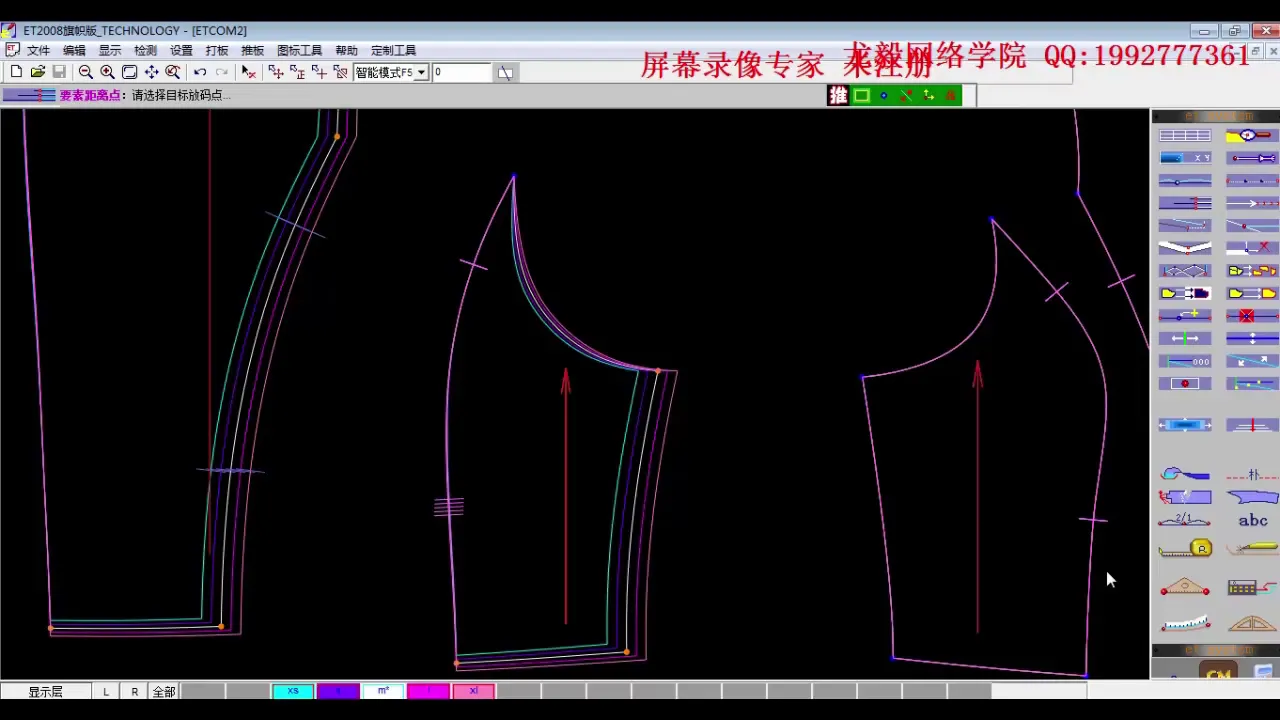The width and height of the screenshot is (1280, 720).
Task: Toggle the 推 grading mode button
Action: pyautogui.click(x=838, y=95)
